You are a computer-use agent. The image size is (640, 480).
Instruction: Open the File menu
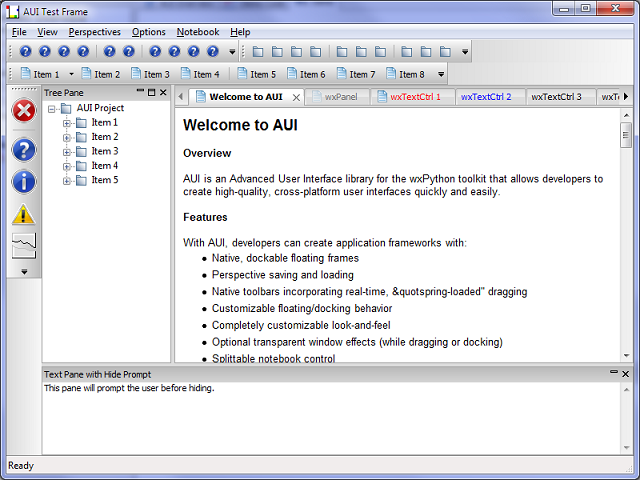click(x=19, y=32)
